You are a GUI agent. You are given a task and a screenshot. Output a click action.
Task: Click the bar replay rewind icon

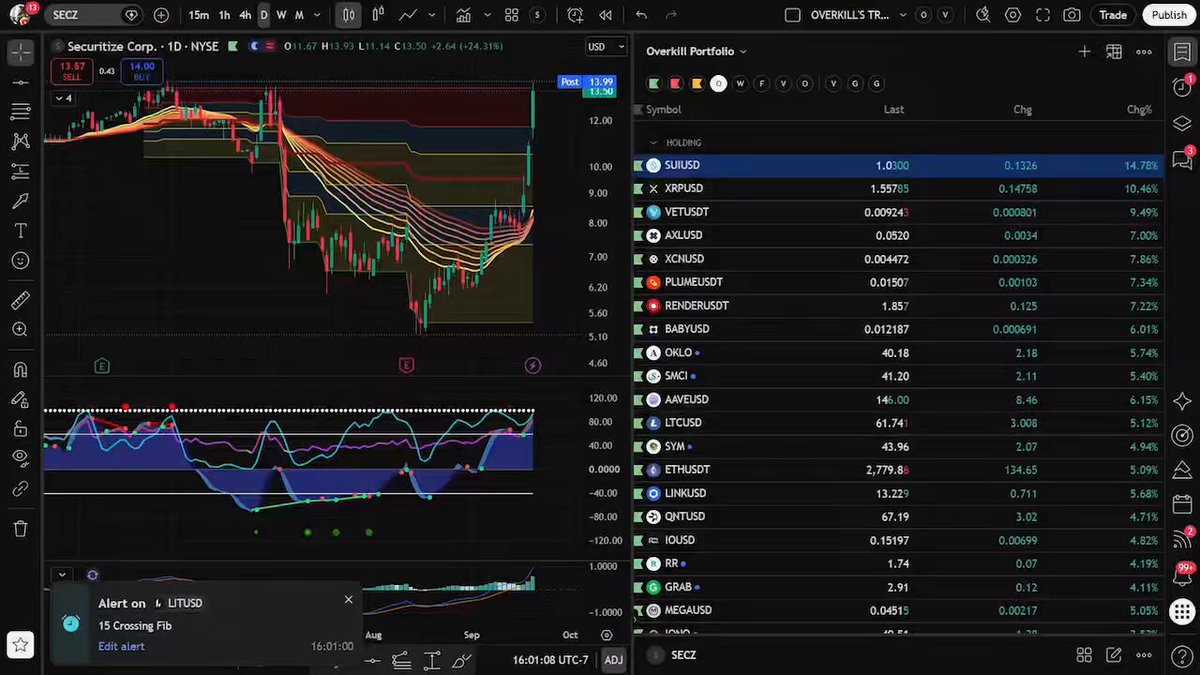[x=605, y=15]
